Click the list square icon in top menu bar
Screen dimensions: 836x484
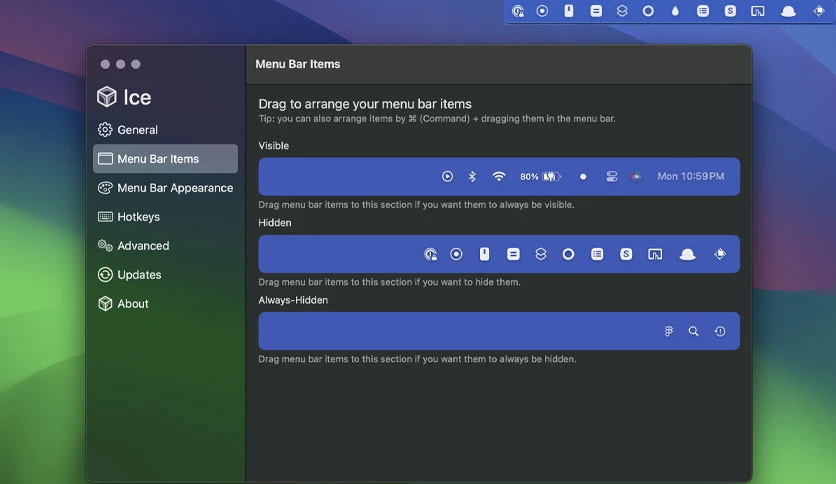coord(703,11)
